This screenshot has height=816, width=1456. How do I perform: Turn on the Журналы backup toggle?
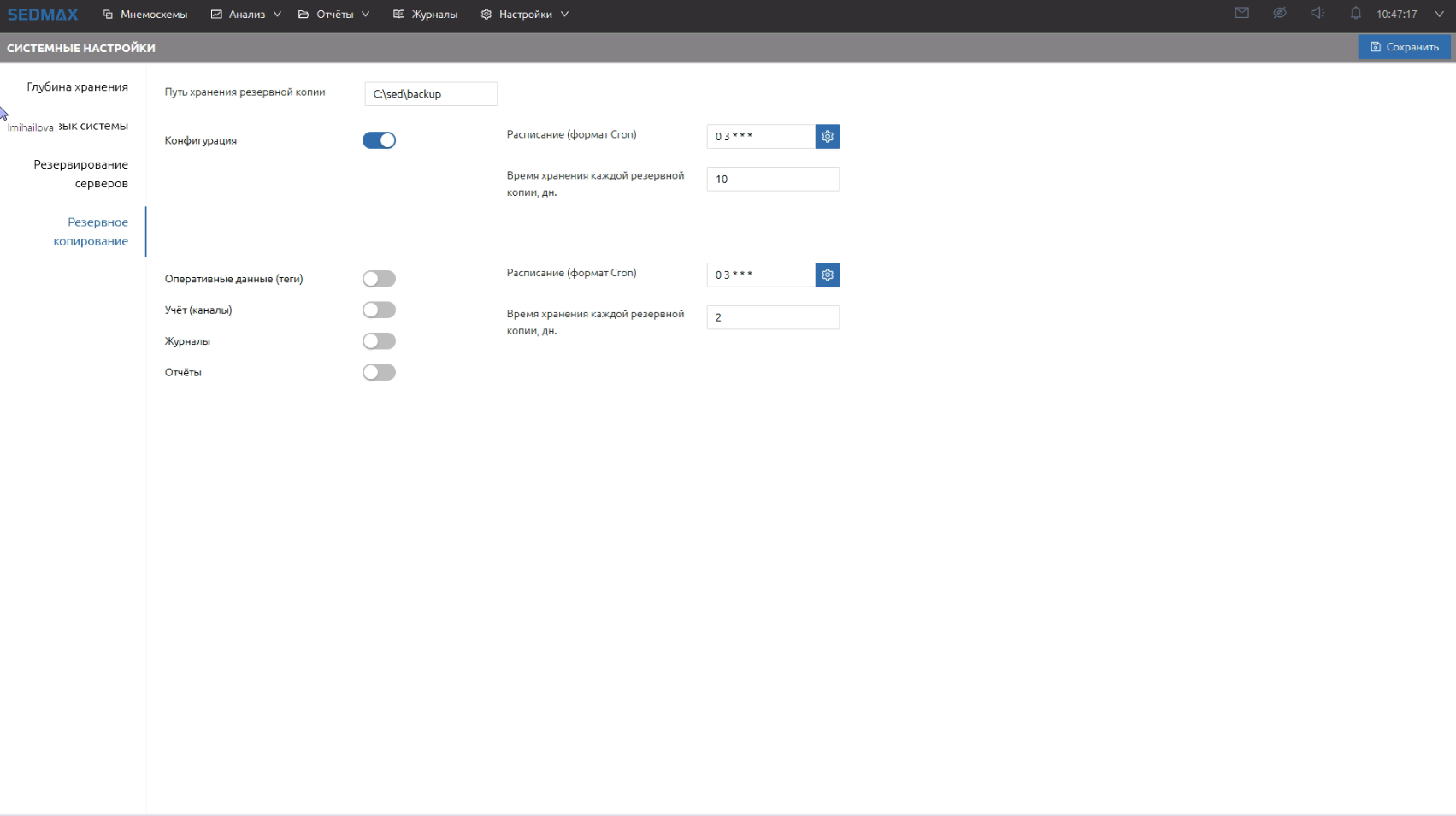[x=379, y=341]
